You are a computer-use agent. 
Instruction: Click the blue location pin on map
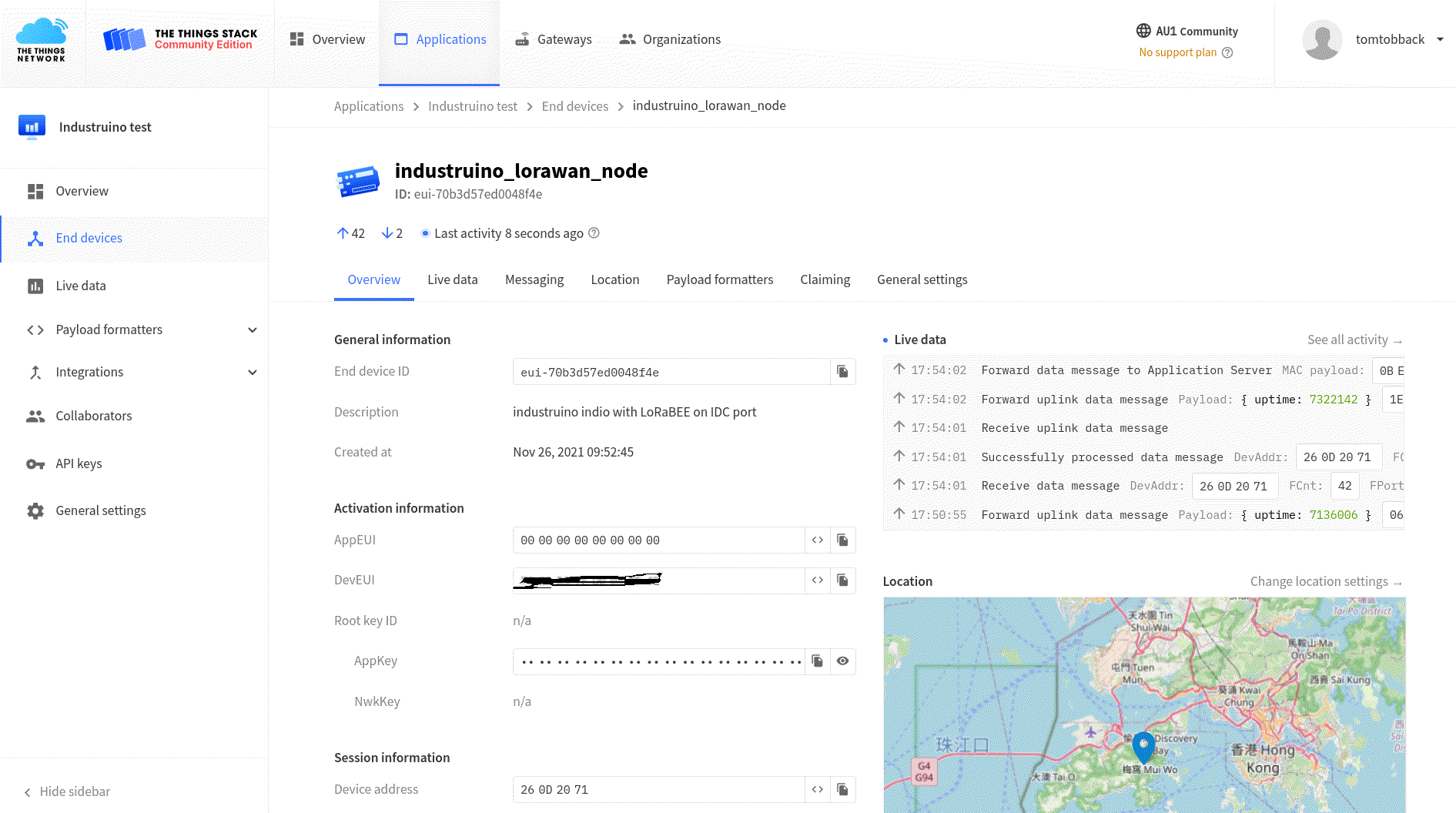coord(1143,746)
